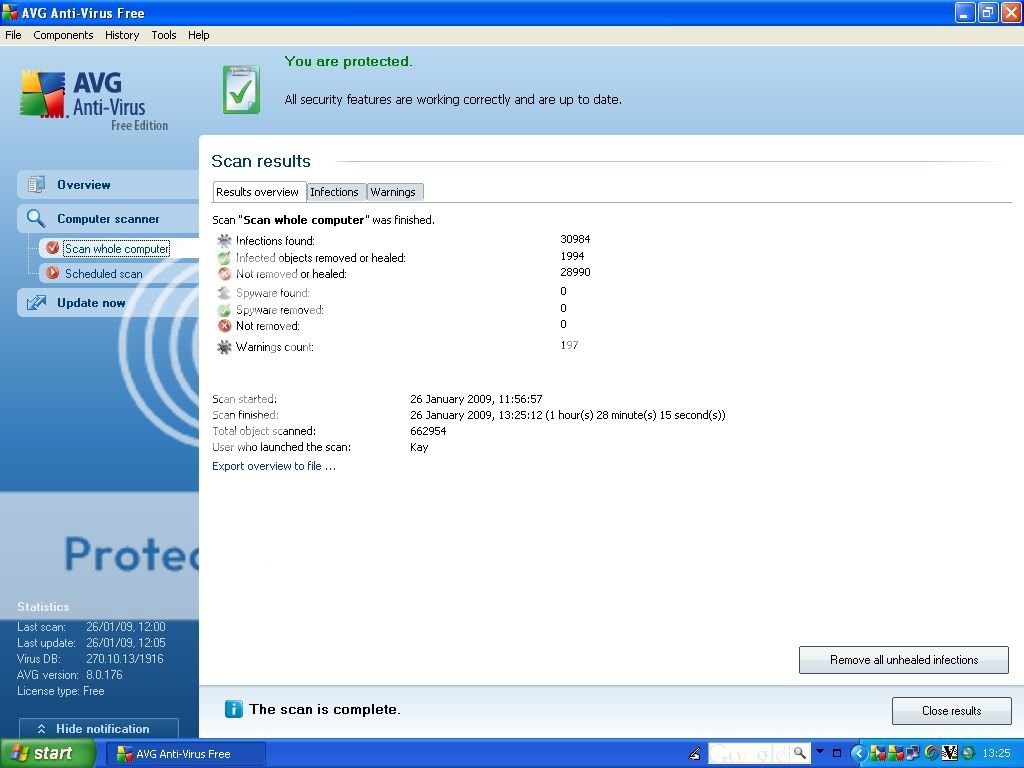Expand hidden system tray icons arrow
1024x768 pixels.
tap(859, 754)
